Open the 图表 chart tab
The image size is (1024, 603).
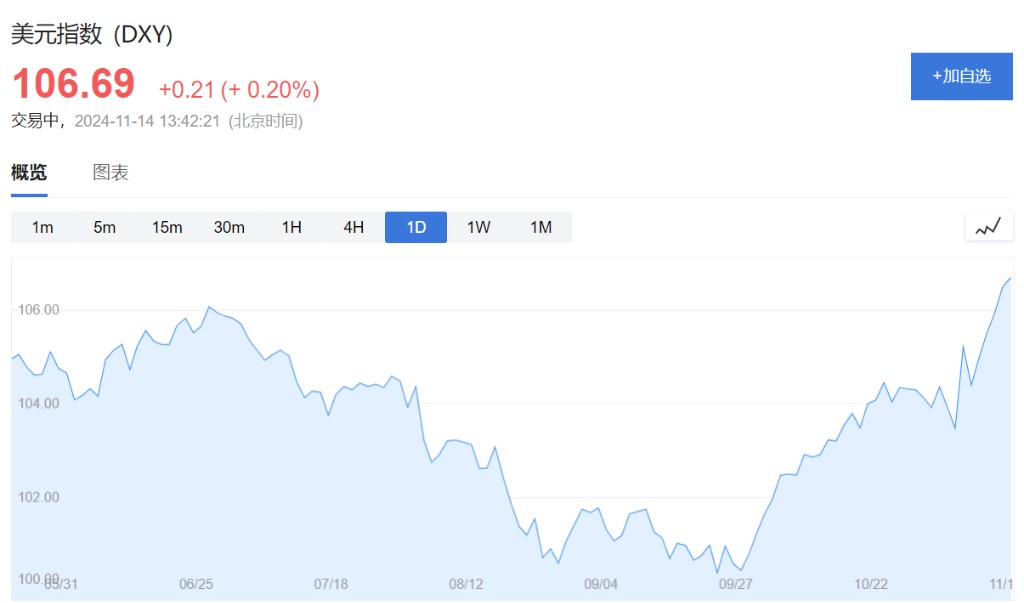tap(110, 172)
